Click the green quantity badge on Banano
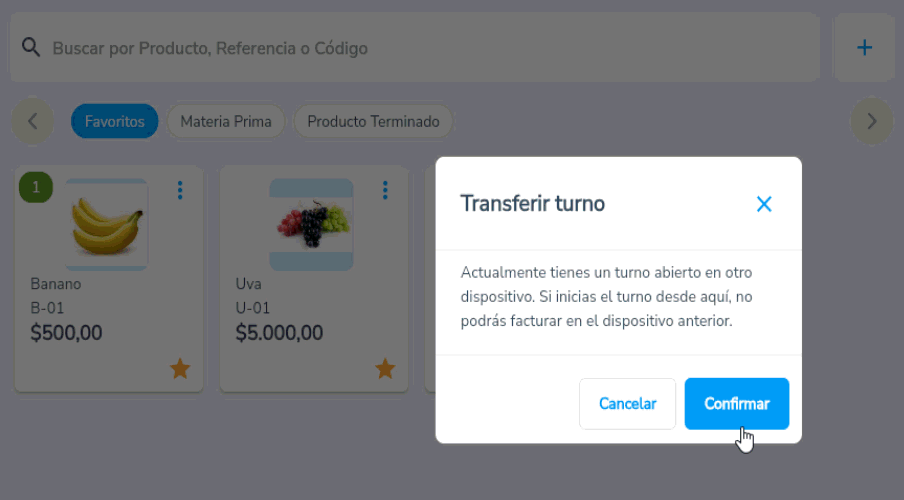Image resolution: width=904 pixels, height=500 pixels. (x=36, y=187)
